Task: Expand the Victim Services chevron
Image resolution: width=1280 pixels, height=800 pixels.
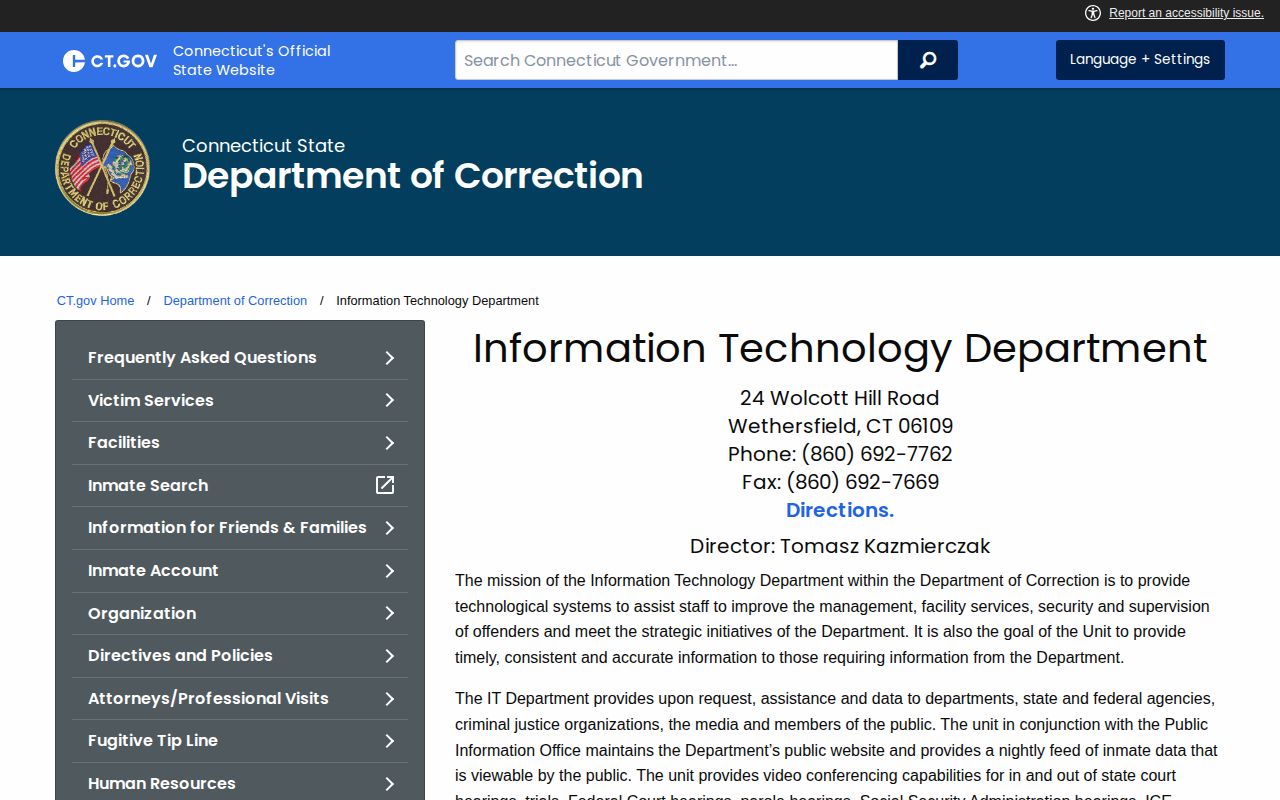Action: (390, 400)
